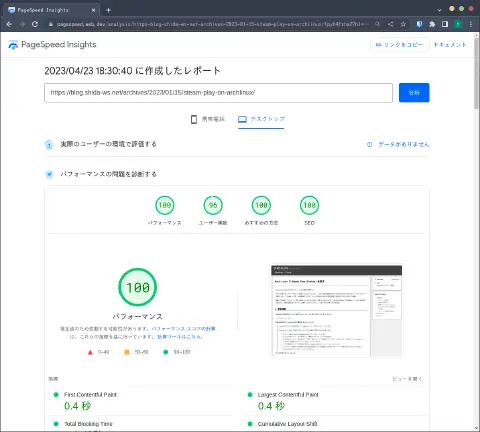The height and width of the screenshot is (432, 480).
Task: Click the scrollbar down arrow
Action: [476, 428]
